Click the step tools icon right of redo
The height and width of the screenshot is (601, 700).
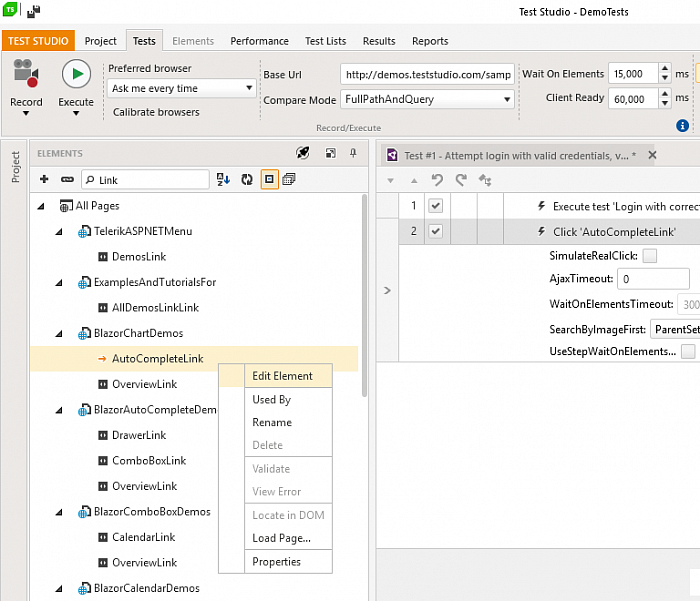pos(485,180)
